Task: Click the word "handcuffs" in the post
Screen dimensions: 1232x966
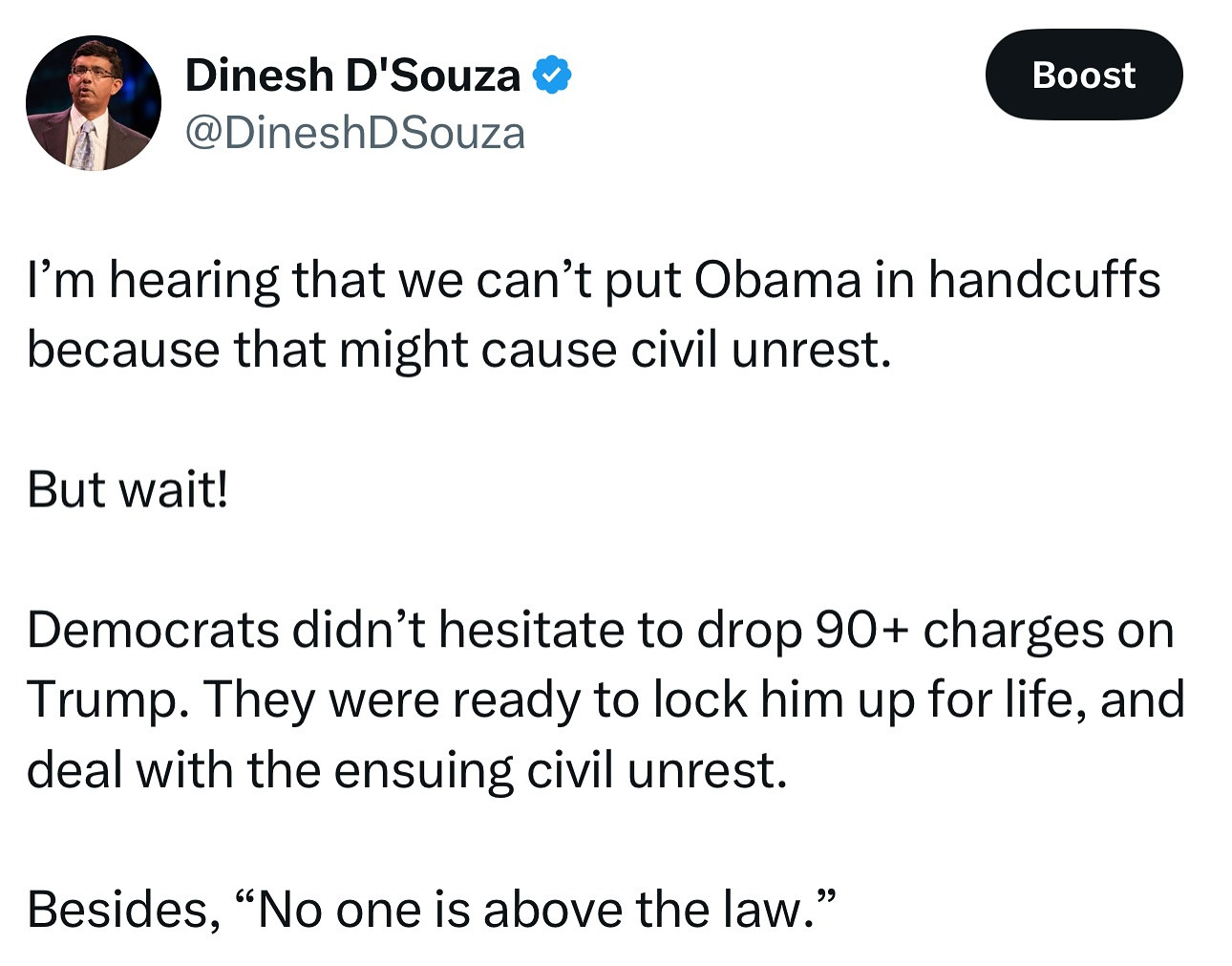Action: (x=1044, y=280)
